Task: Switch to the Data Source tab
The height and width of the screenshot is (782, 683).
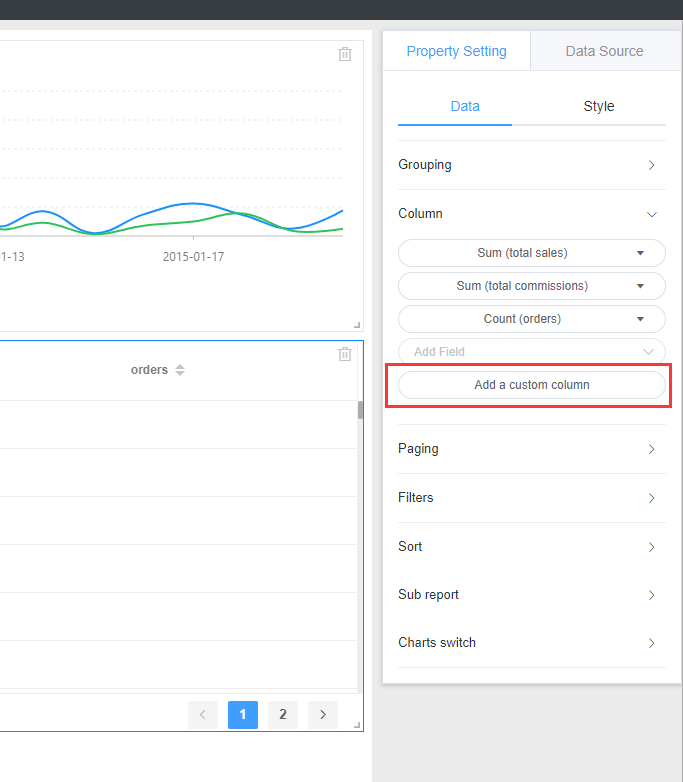Action: point(604,51)
